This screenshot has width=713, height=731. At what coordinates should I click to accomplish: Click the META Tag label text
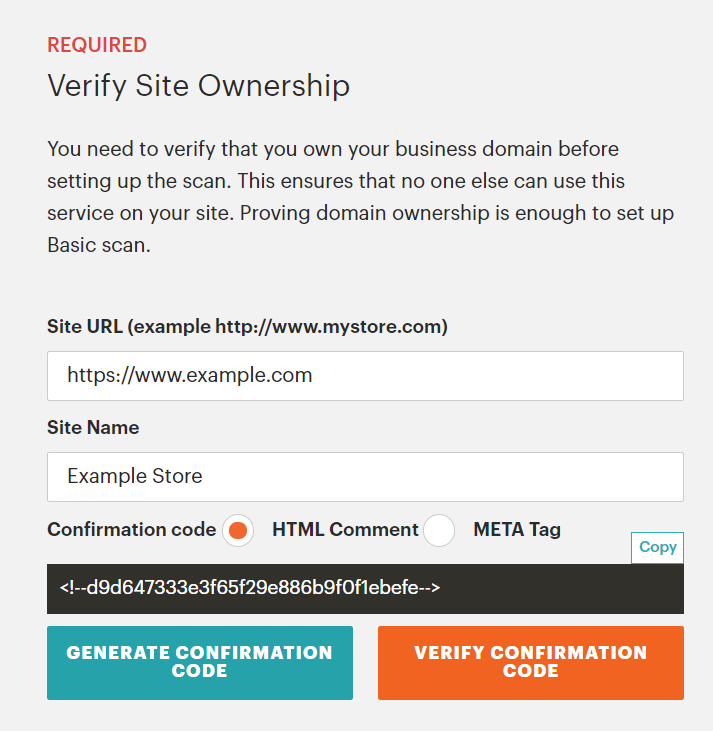pos(517,530)
